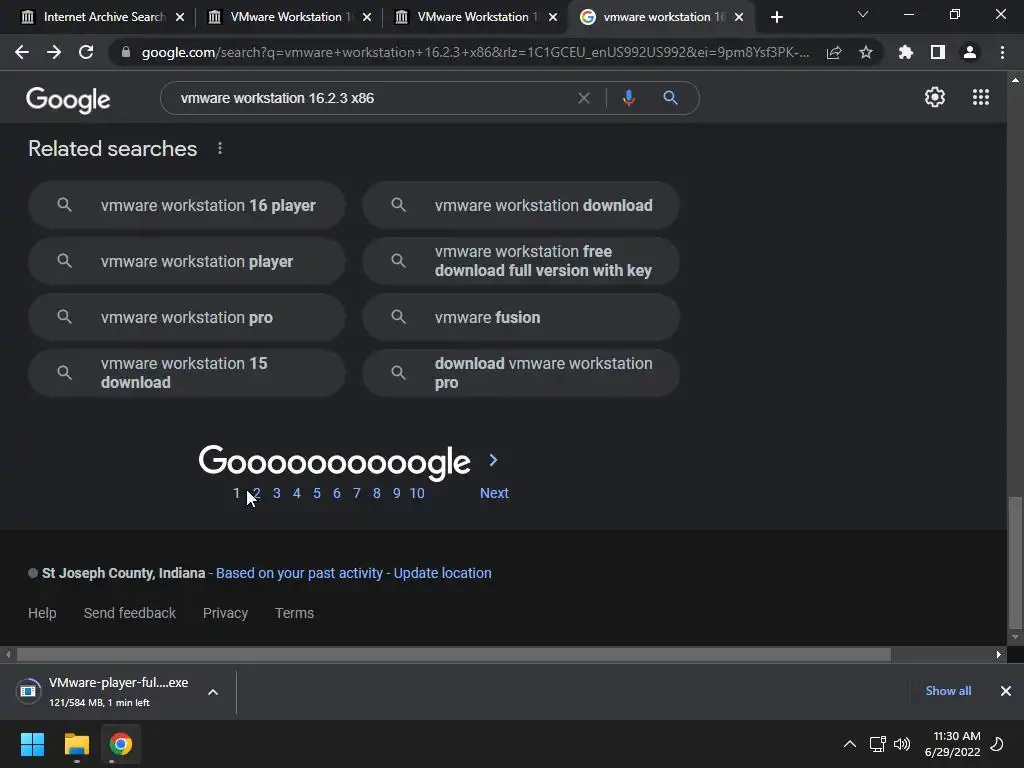1024x768 pixels.
Task: Show hidden system tray icons
Action: point(850,744)
